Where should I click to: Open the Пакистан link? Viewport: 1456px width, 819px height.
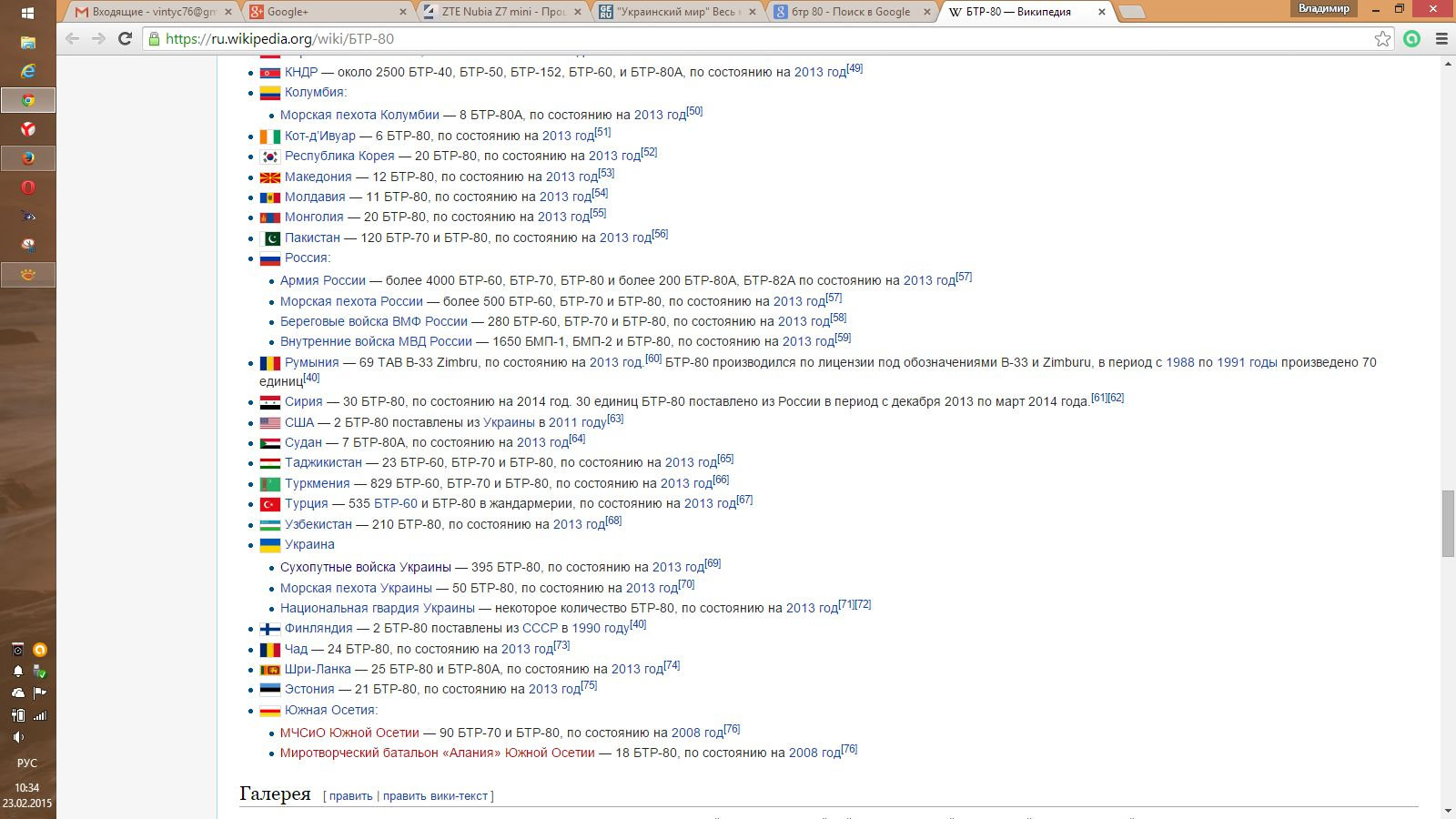click(x=312, y=238)
